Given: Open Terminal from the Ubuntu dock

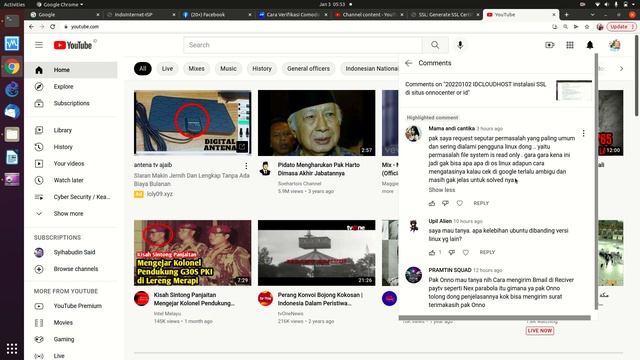Looking at the screenshot, I should point(12,20).
